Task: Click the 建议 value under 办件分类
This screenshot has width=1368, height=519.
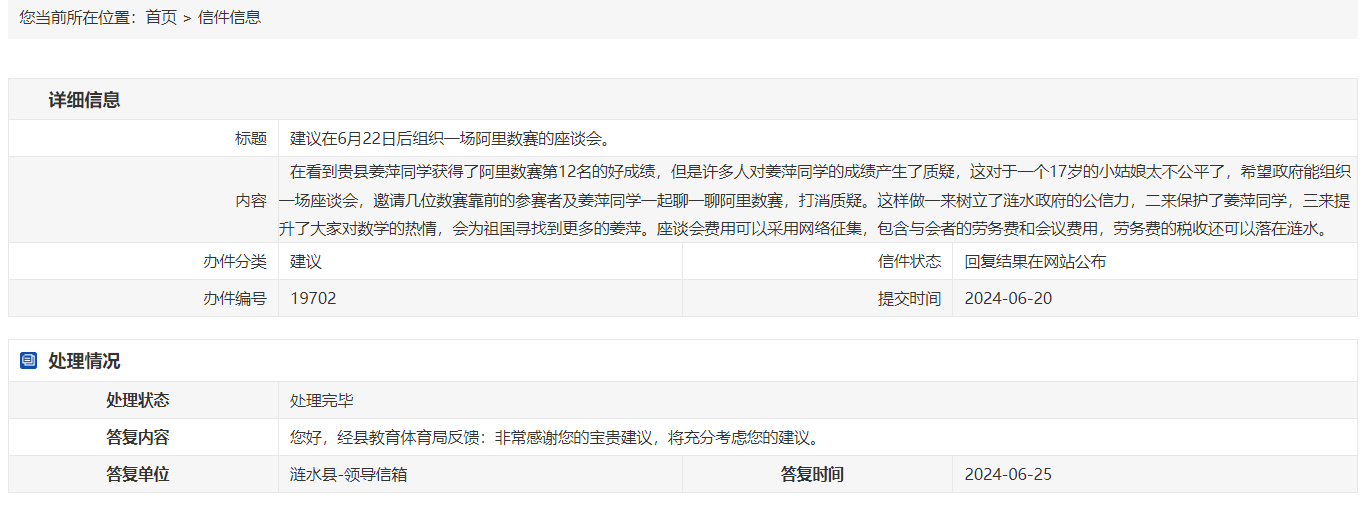Action: coord(306,262)
